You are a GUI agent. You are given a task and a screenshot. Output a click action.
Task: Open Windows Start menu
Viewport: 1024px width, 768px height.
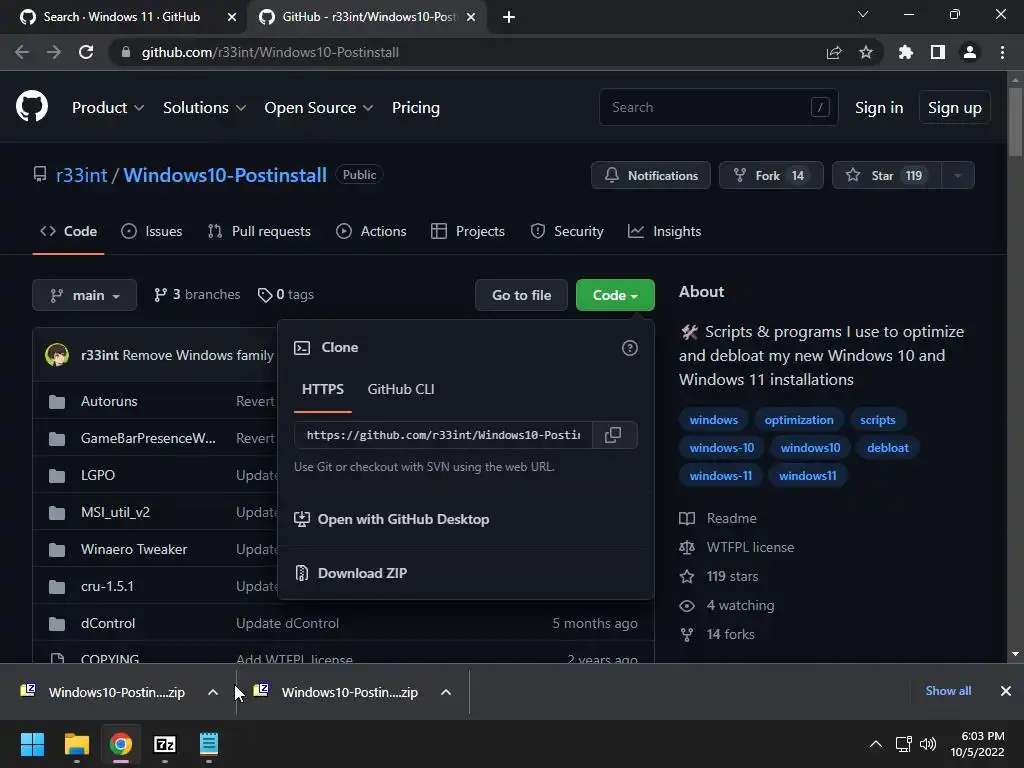point(32,744)
